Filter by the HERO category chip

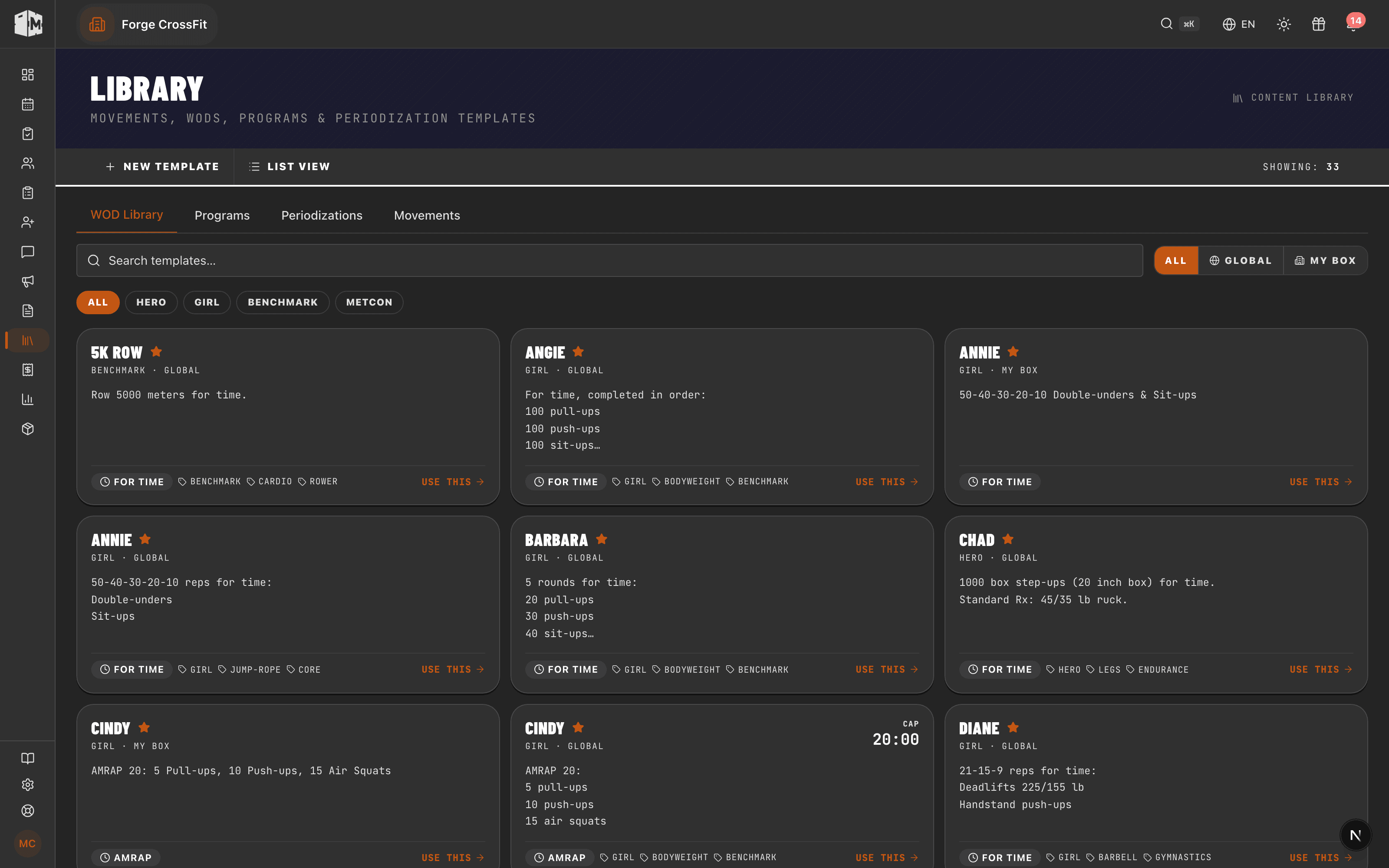coord(151,302)
